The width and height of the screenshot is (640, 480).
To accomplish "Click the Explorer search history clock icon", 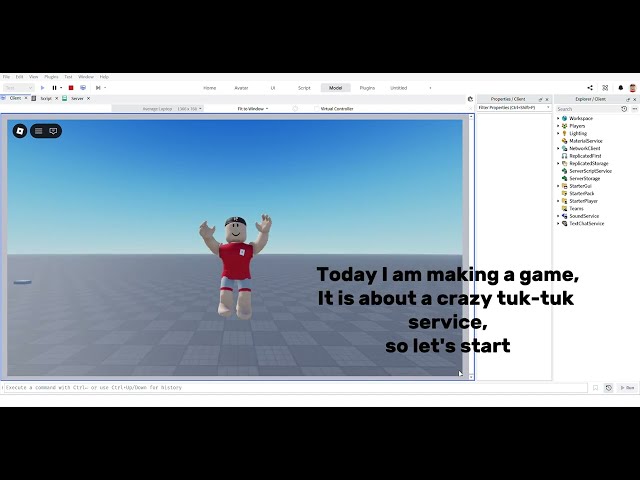I will [624, 109].
